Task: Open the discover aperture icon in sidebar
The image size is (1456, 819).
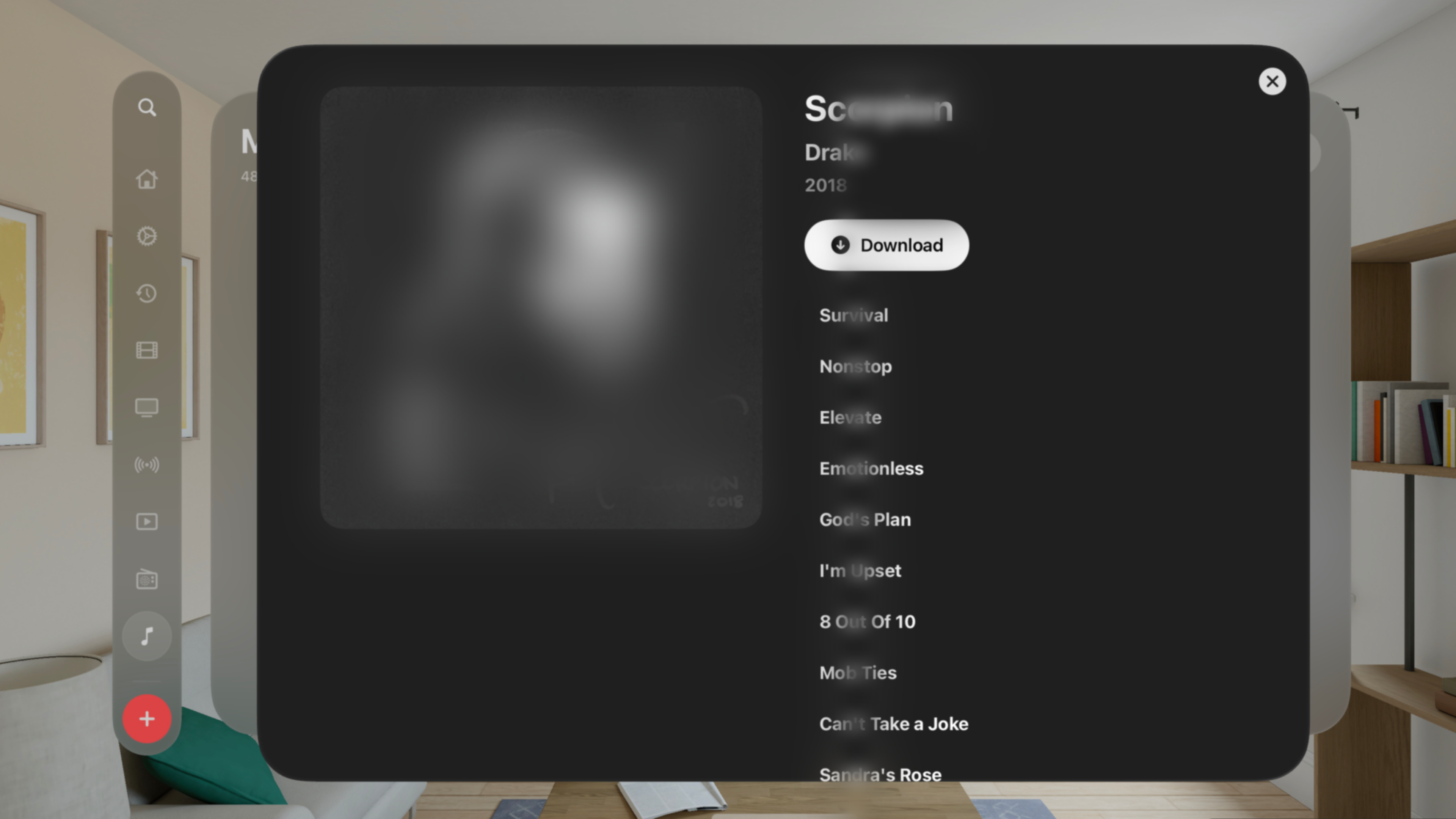Action: pyautogui.click(x=147, y=236)
